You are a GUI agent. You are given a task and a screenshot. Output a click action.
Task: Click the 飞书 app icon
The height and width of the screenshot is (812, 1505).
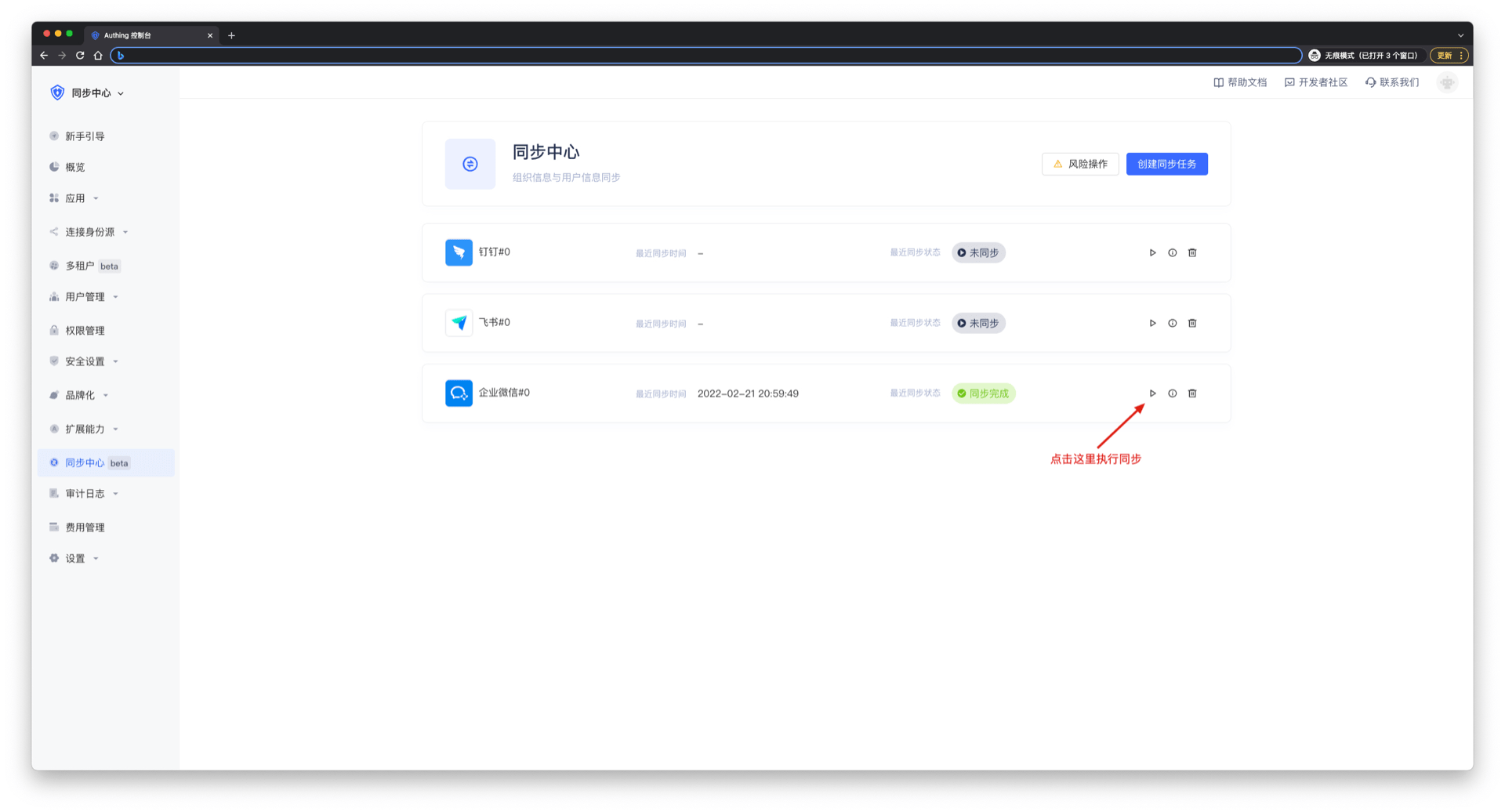[x=459, y=323]
